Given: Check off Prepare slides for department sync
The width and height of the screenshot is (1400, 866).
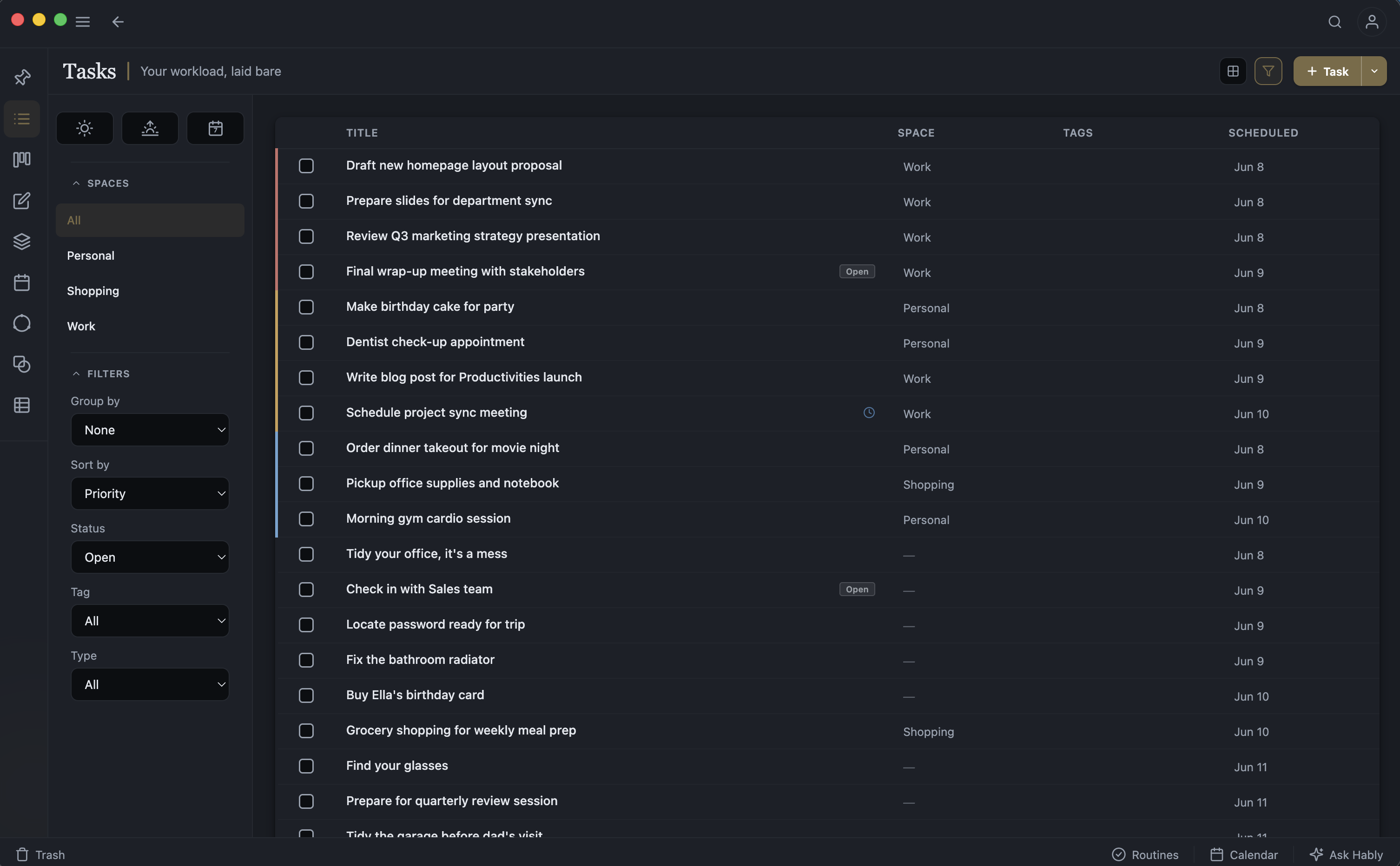Looking at the screenshot, I should click(306, 201).
